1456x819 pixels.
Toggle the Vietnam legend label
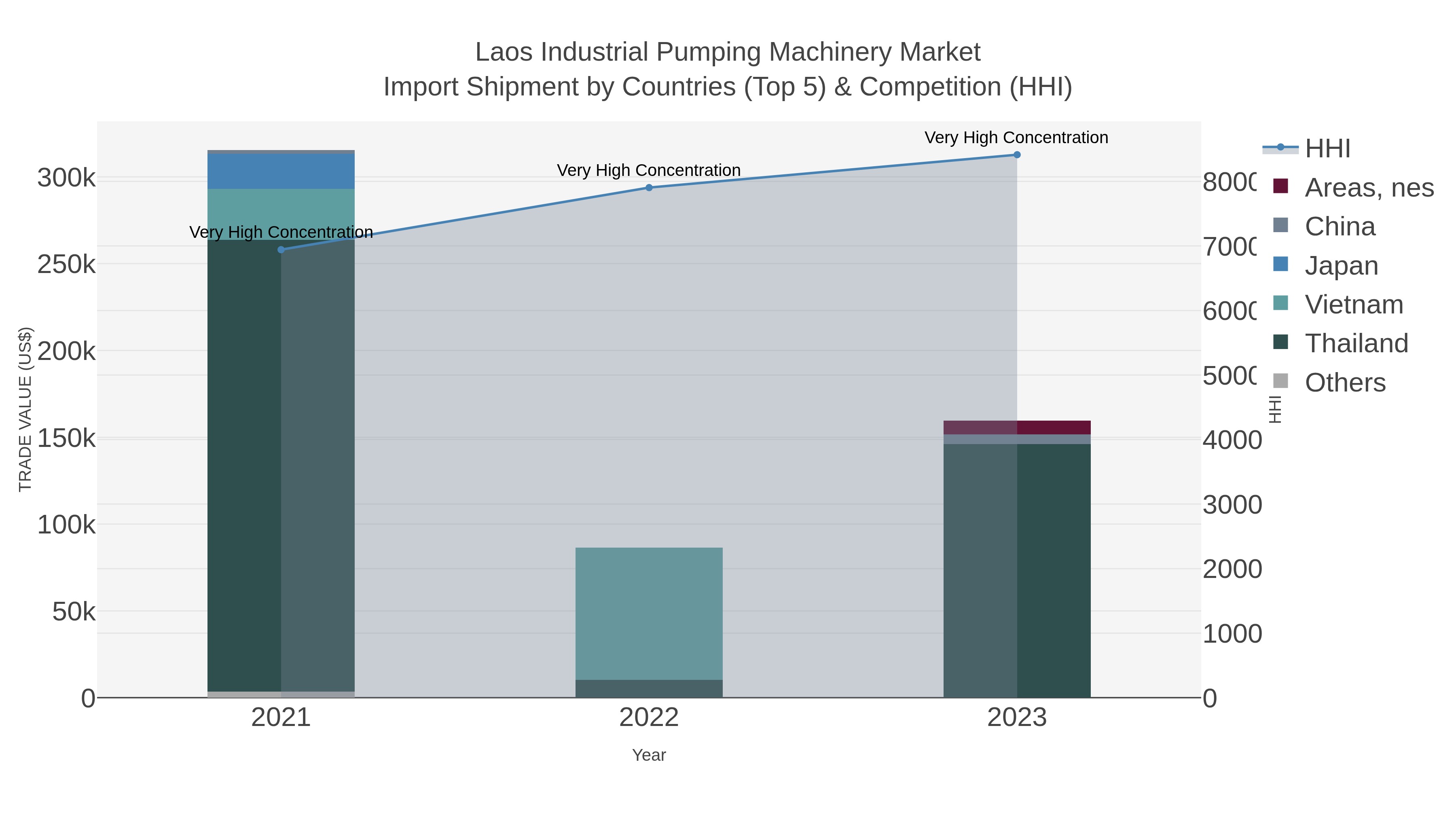[1354, 304]
